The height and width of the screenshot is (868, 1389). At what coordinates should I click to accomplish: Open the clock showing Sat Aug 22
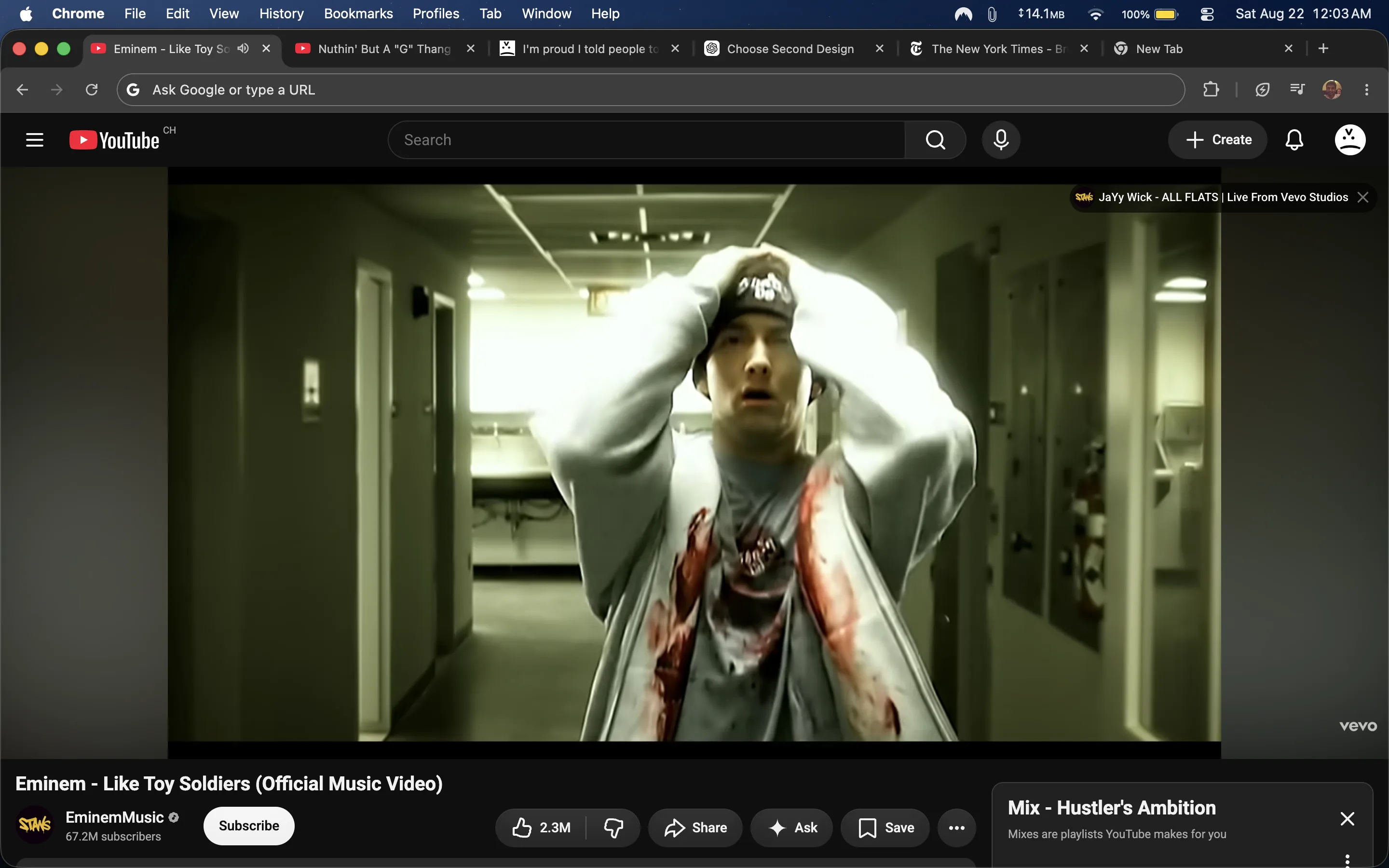(x=1303, y=14)
